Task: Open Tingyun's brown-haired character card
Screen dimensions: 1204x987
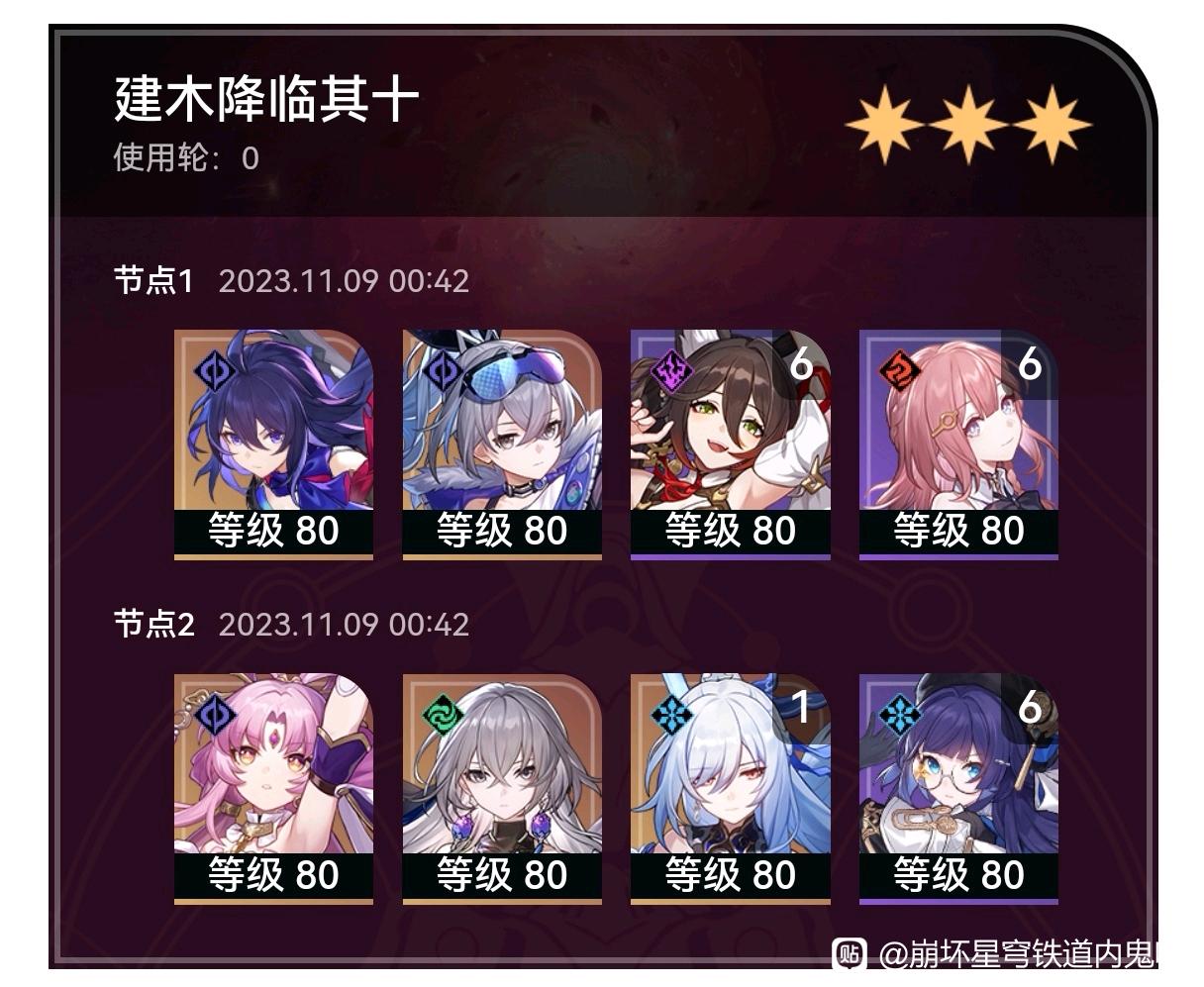Action: [731, 444]
